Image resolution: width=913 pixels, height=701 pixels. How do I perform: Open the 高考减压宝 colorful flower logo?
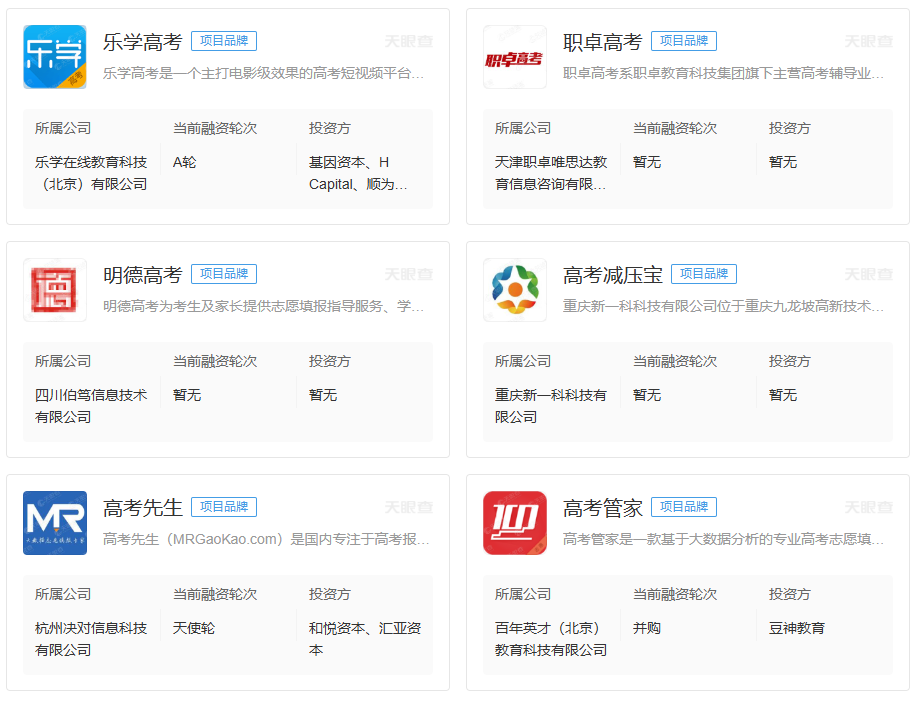click(515, 290)
